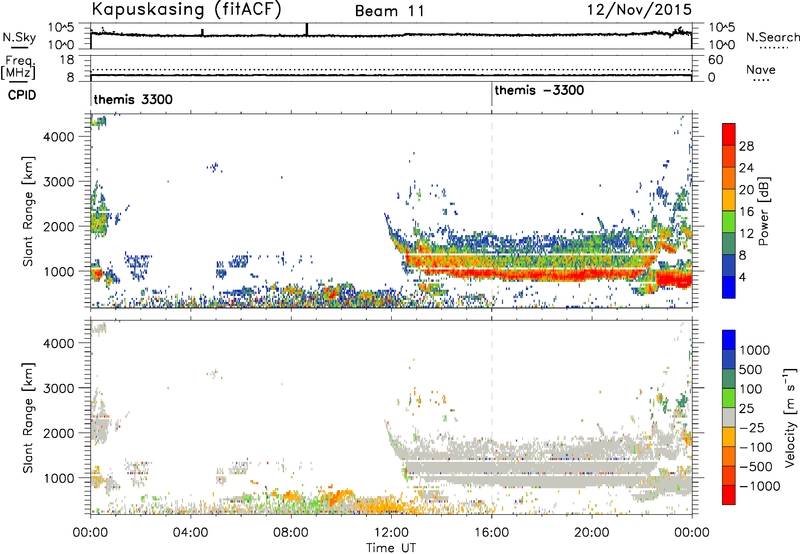The height and width of the screenshot is (554, 800).
Task: Click the "16:00" time tick label
Action: (x=491, y=533)
